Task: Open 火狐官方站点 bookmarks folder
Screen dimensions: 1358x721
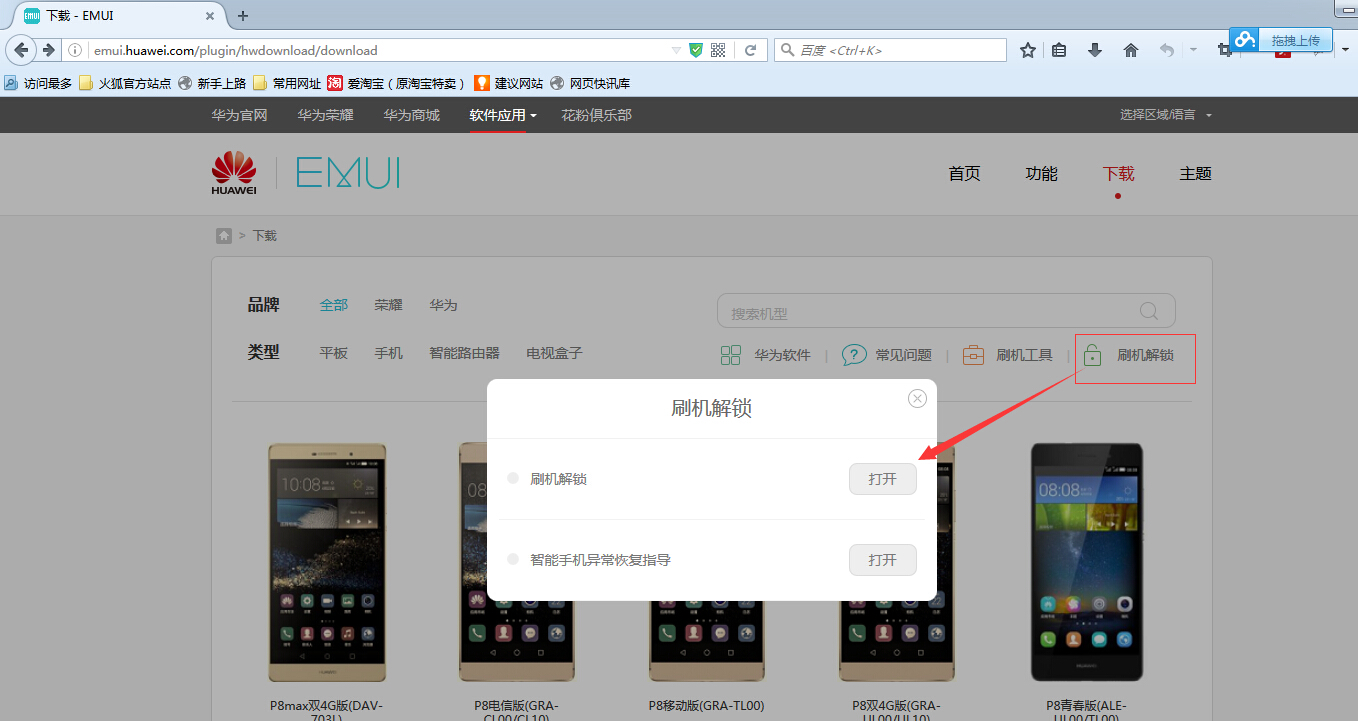Action: coord(125,83)
